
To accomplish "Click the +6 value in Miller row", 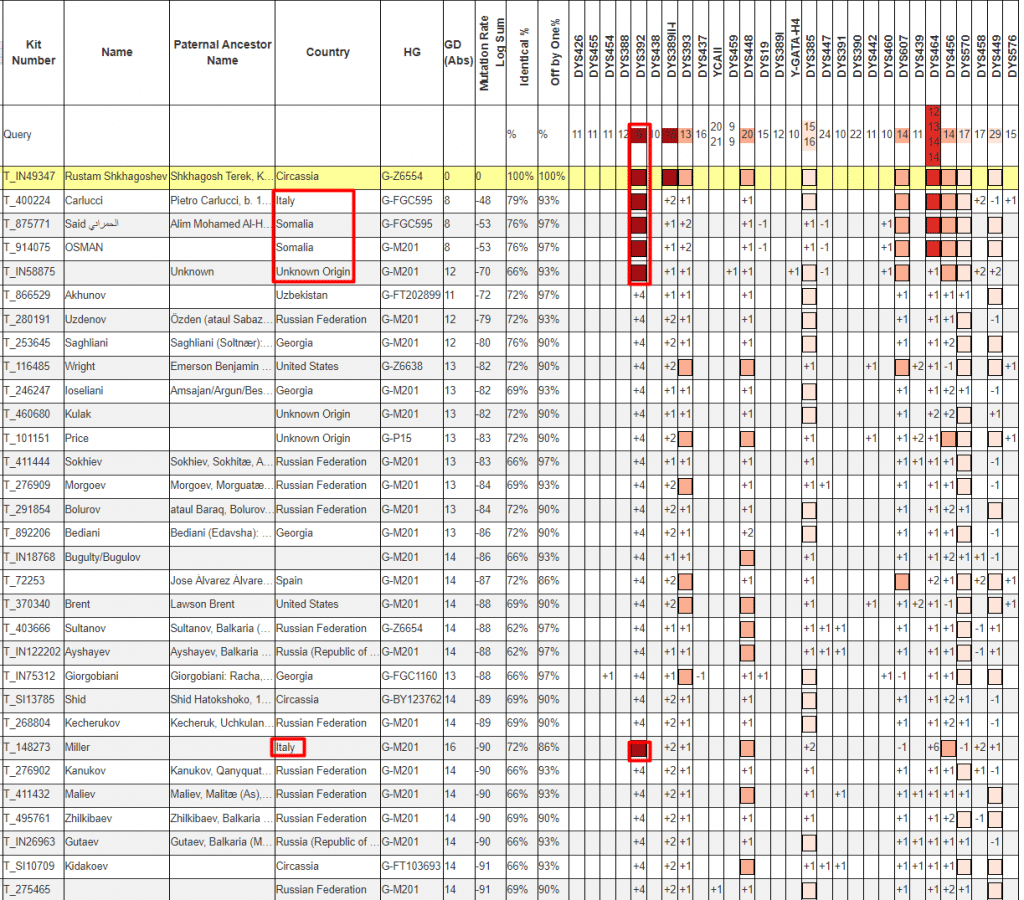I will coord(933,748).
